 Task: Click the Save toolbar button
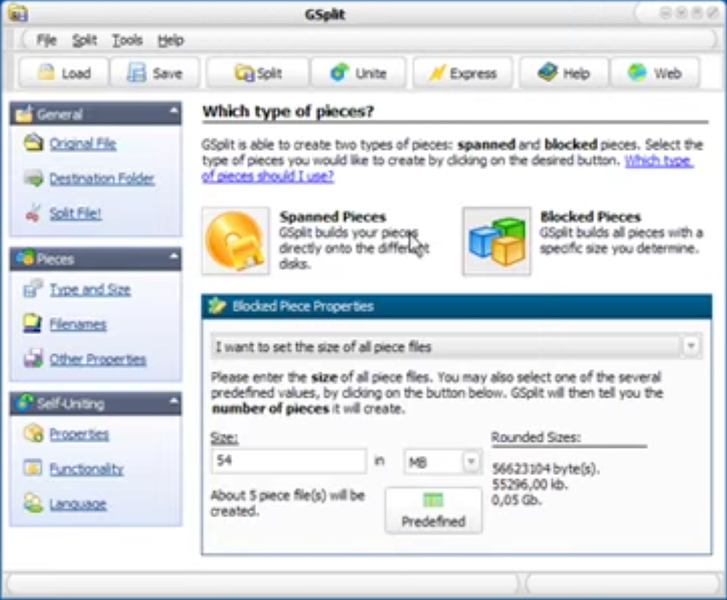pos(155,73)
